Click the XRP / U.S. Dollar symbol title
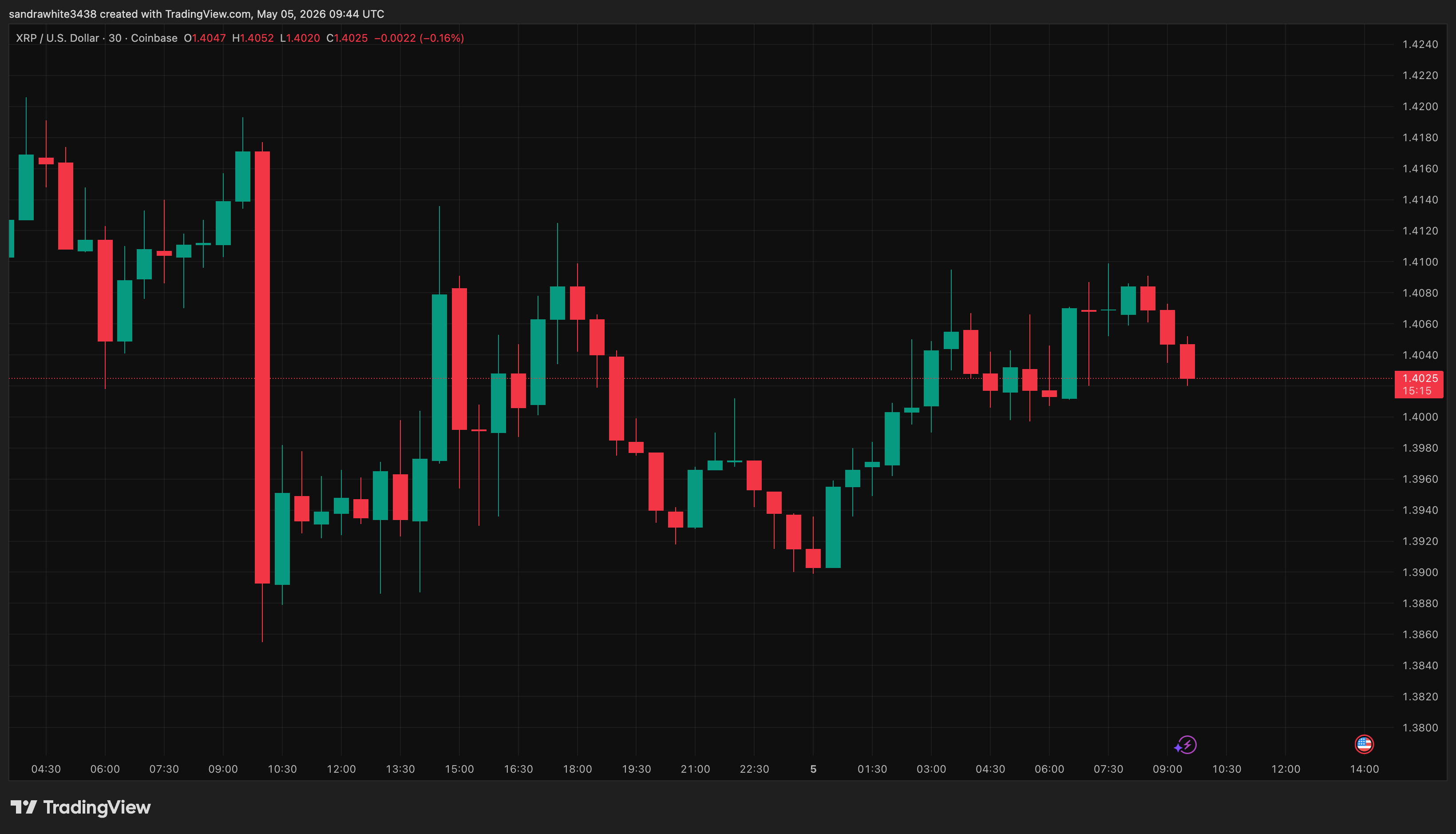 [x=57, y=38]
